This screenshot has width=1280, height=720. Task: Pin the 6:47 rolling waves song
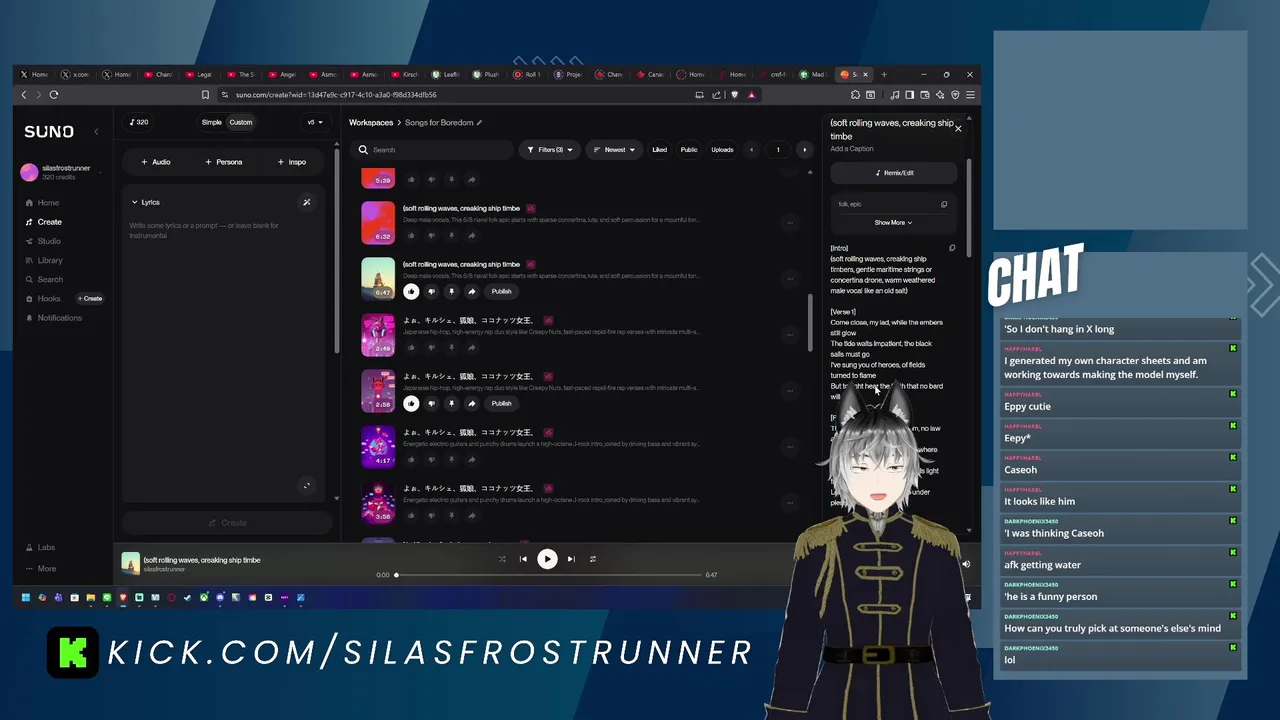click(x=451, y=291)
